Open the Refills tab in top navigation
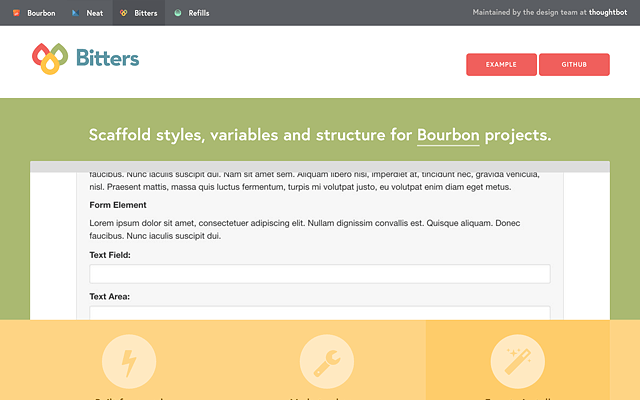 pos(192,13)
